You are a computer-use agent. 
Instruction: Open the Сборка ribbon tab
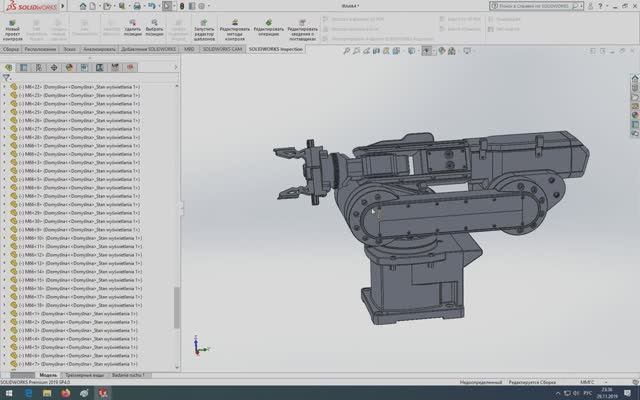(11, 48)
